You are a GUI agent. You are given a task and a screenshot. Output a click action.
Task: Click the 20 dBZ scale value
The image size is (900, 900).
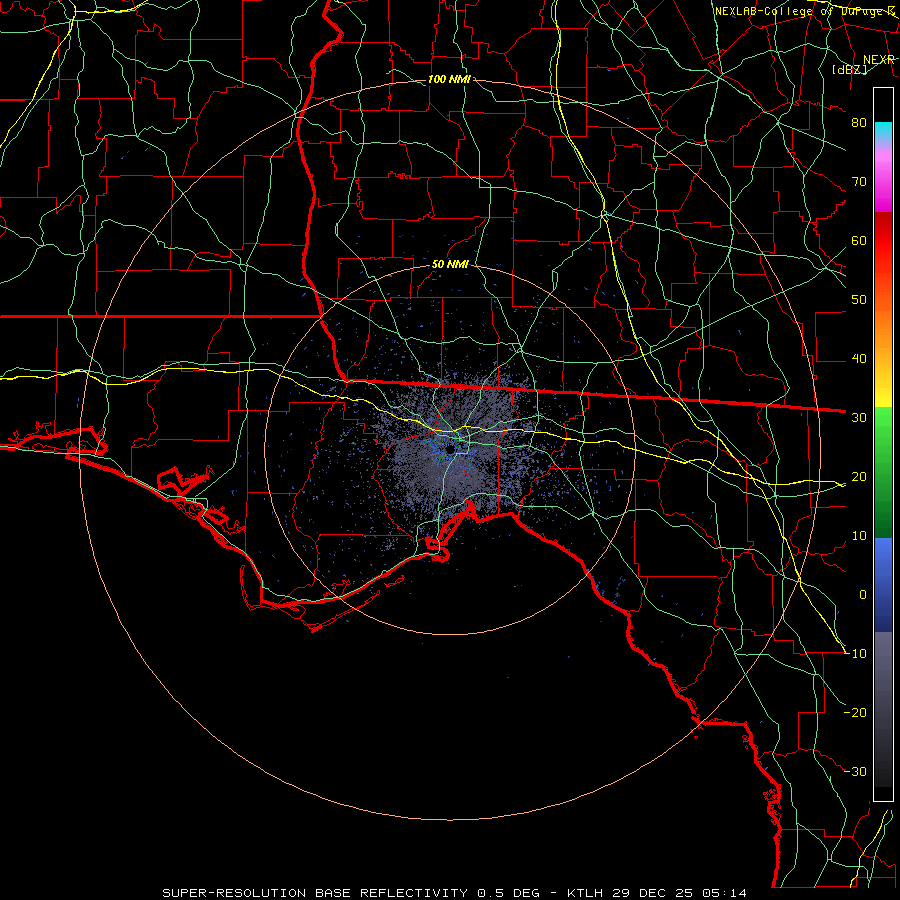point(859,477)
